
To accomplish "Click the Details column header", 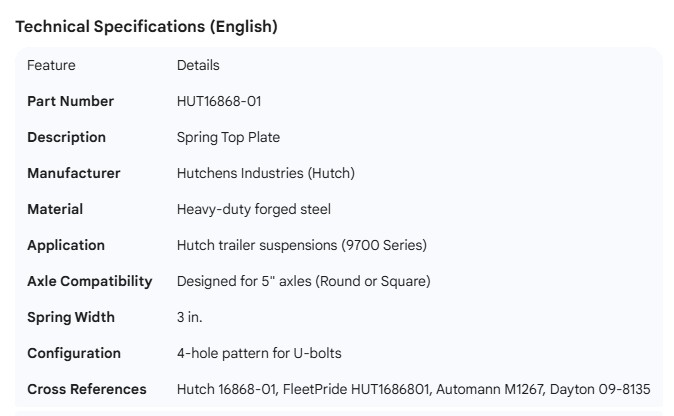I will (198, 65).
